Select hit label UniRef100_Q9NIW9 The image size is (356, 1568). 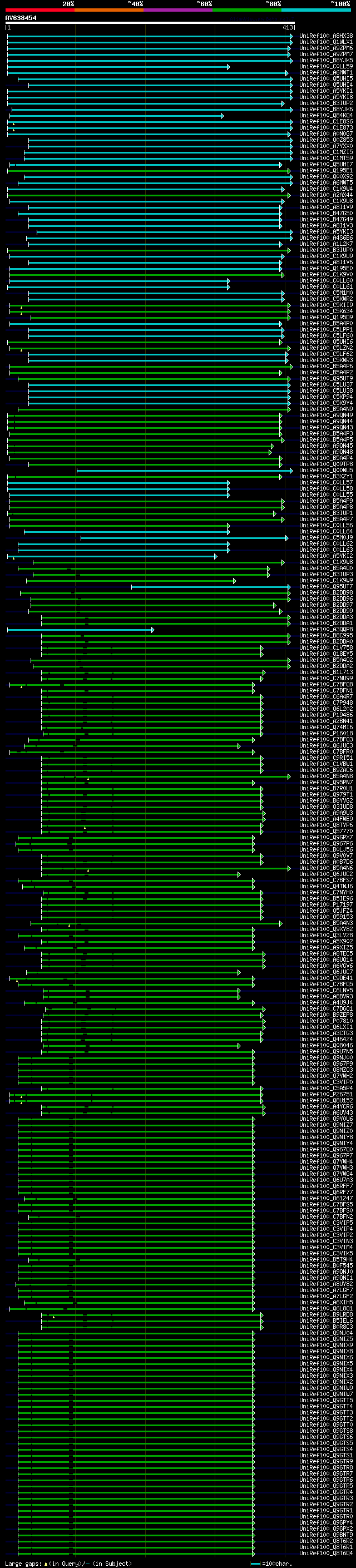pos(326,1388)
